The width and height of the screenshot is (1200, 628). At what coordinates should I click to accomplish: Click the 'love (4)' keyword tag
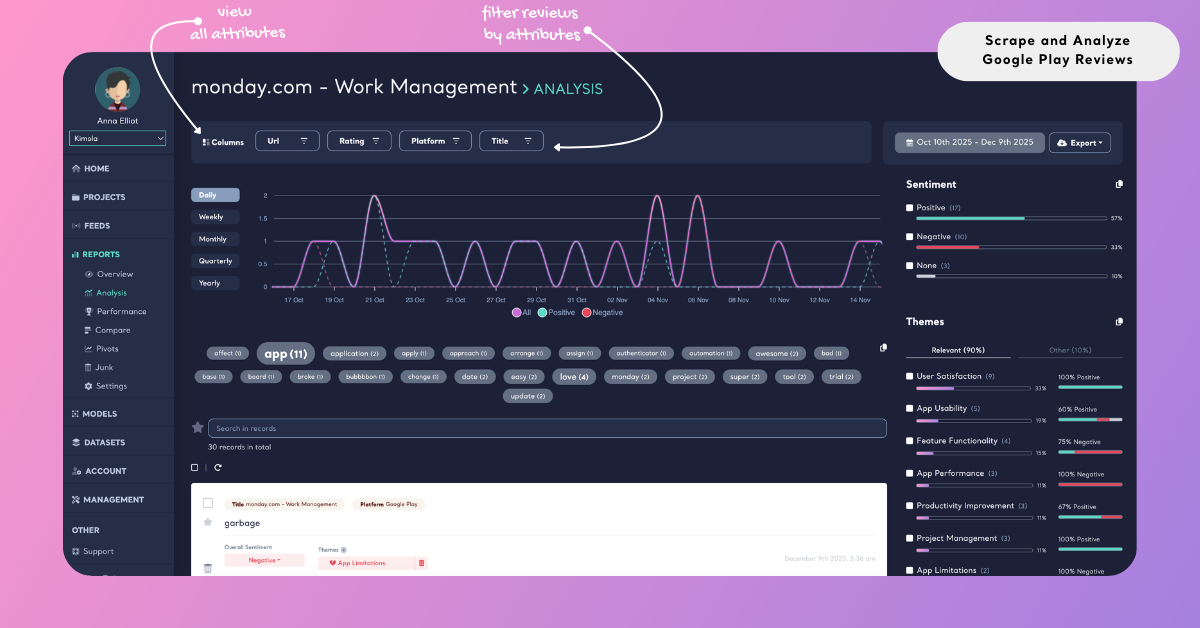[575, 377]
